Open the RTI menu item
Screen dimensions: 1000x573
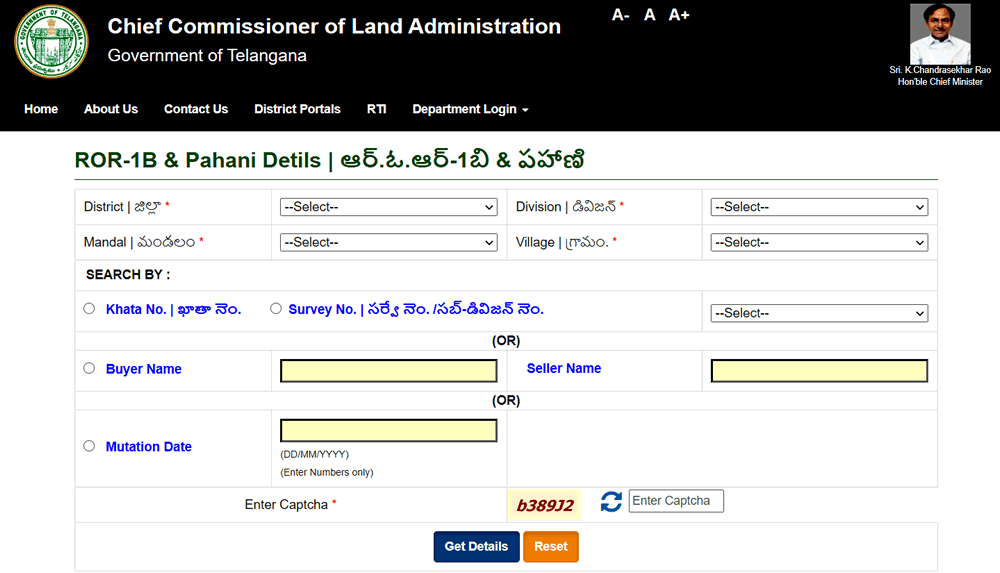click(x=376, y=109)
